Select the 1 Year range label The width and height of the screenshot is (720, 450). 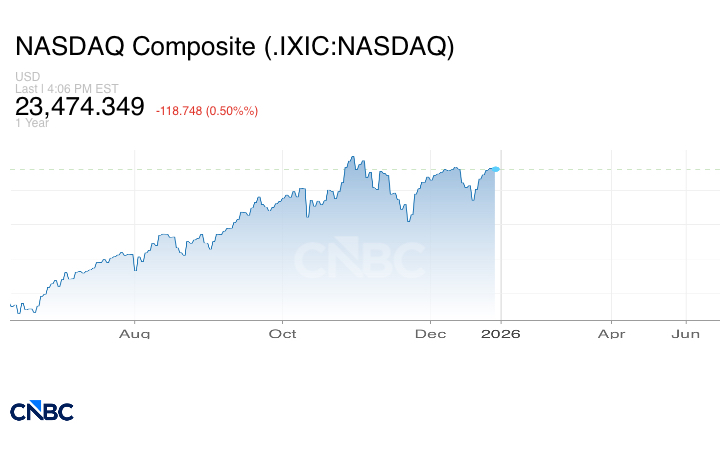pyautogui.click(x=32, y=123)
